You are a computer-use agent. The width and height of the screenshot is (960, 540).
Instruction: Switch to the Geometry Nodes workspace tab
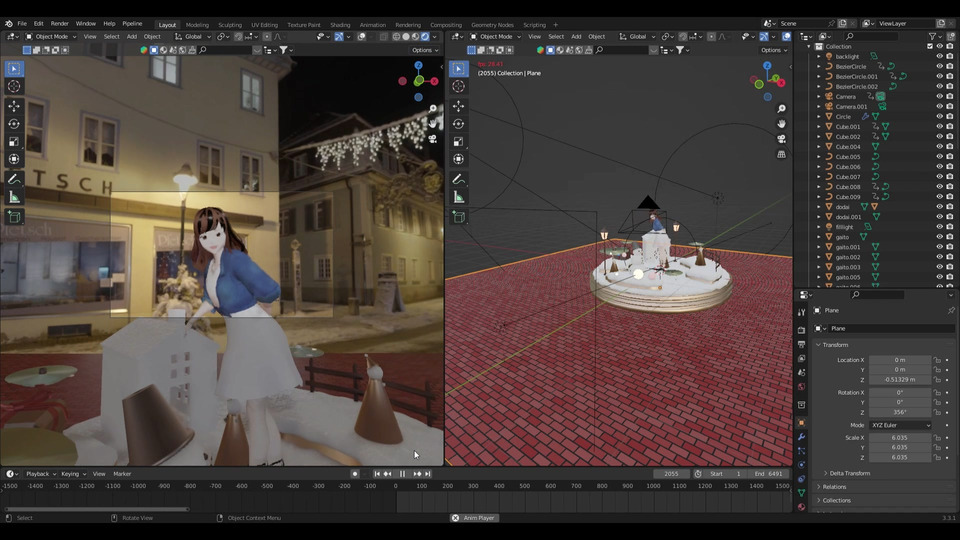tap(492, 25)
